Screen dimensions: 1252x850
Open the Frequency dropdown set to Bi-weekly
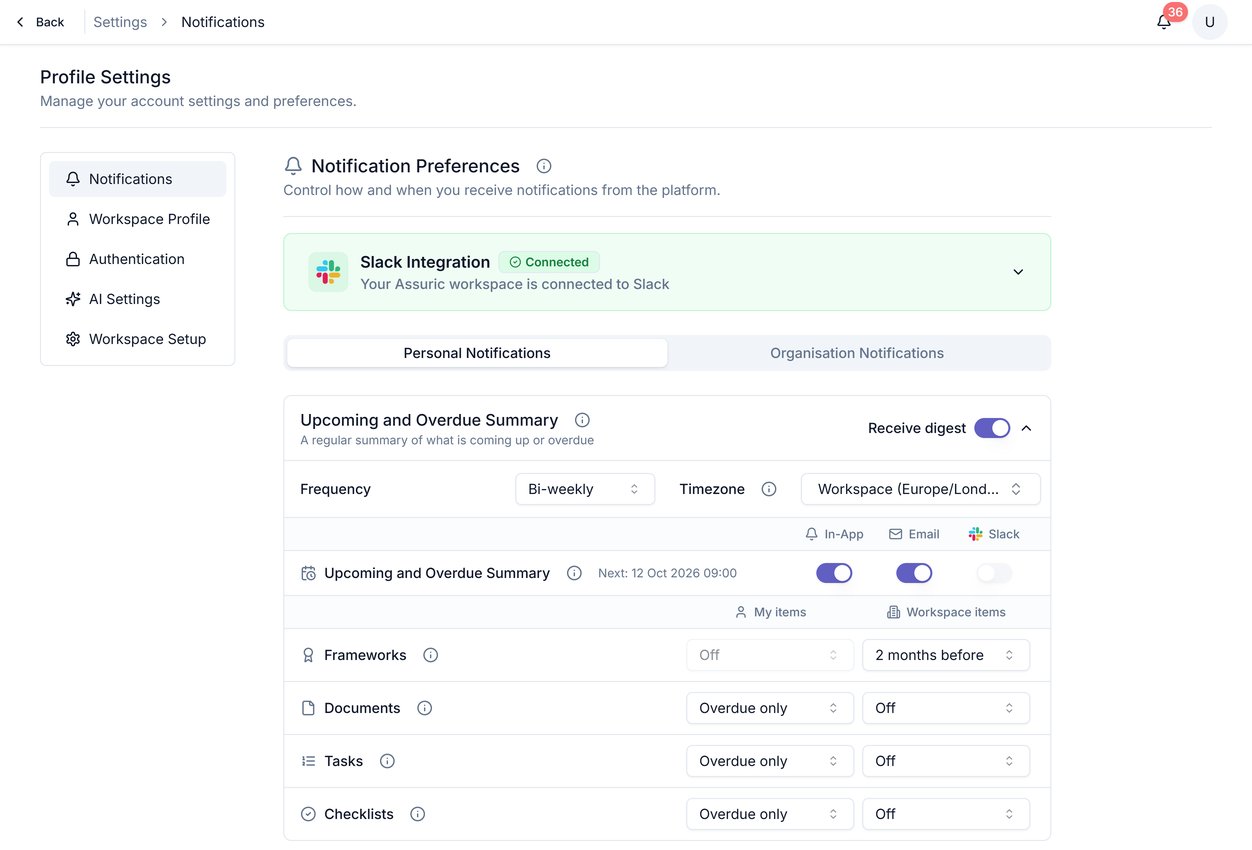(585, 489)
